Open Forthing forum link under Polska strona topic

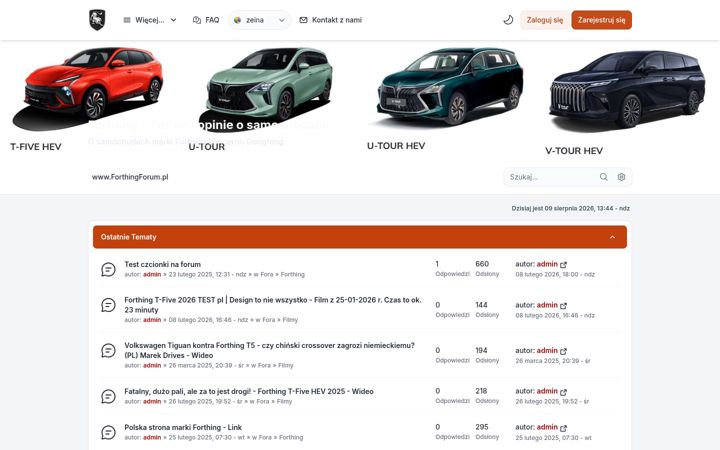291,438
